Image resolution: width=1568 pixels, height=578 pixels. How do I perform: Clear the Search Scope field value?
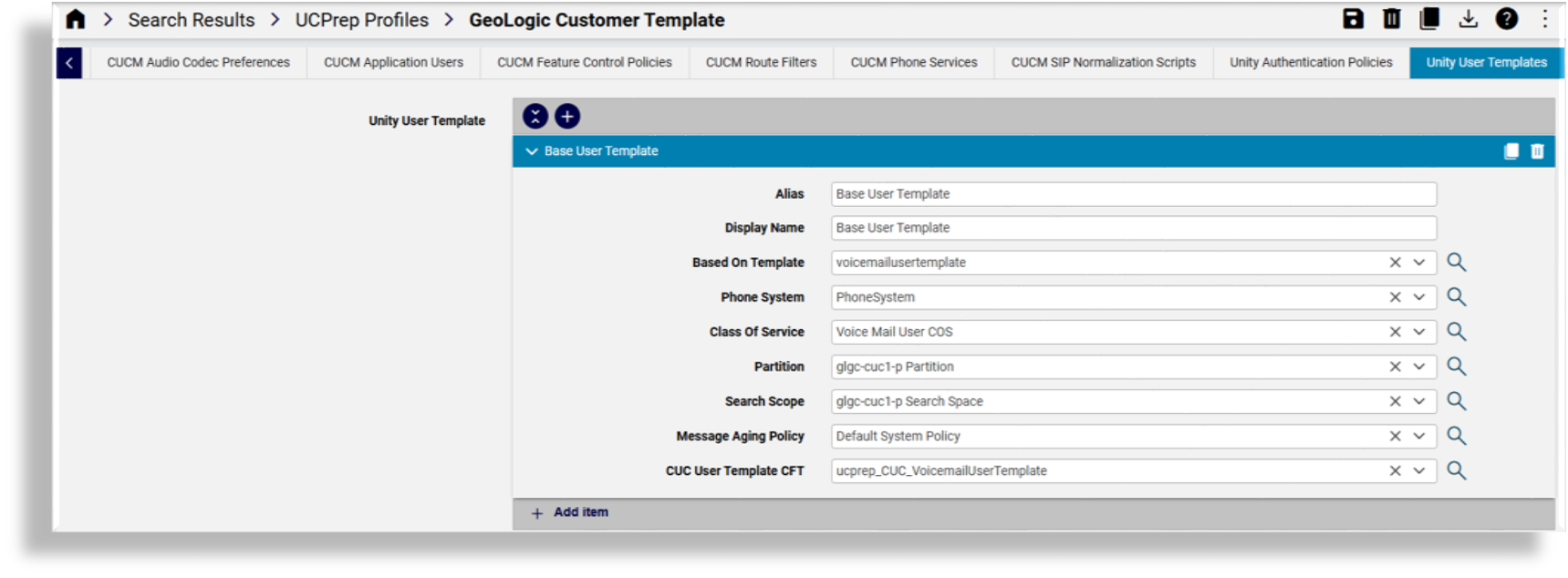click(1395, 402)
